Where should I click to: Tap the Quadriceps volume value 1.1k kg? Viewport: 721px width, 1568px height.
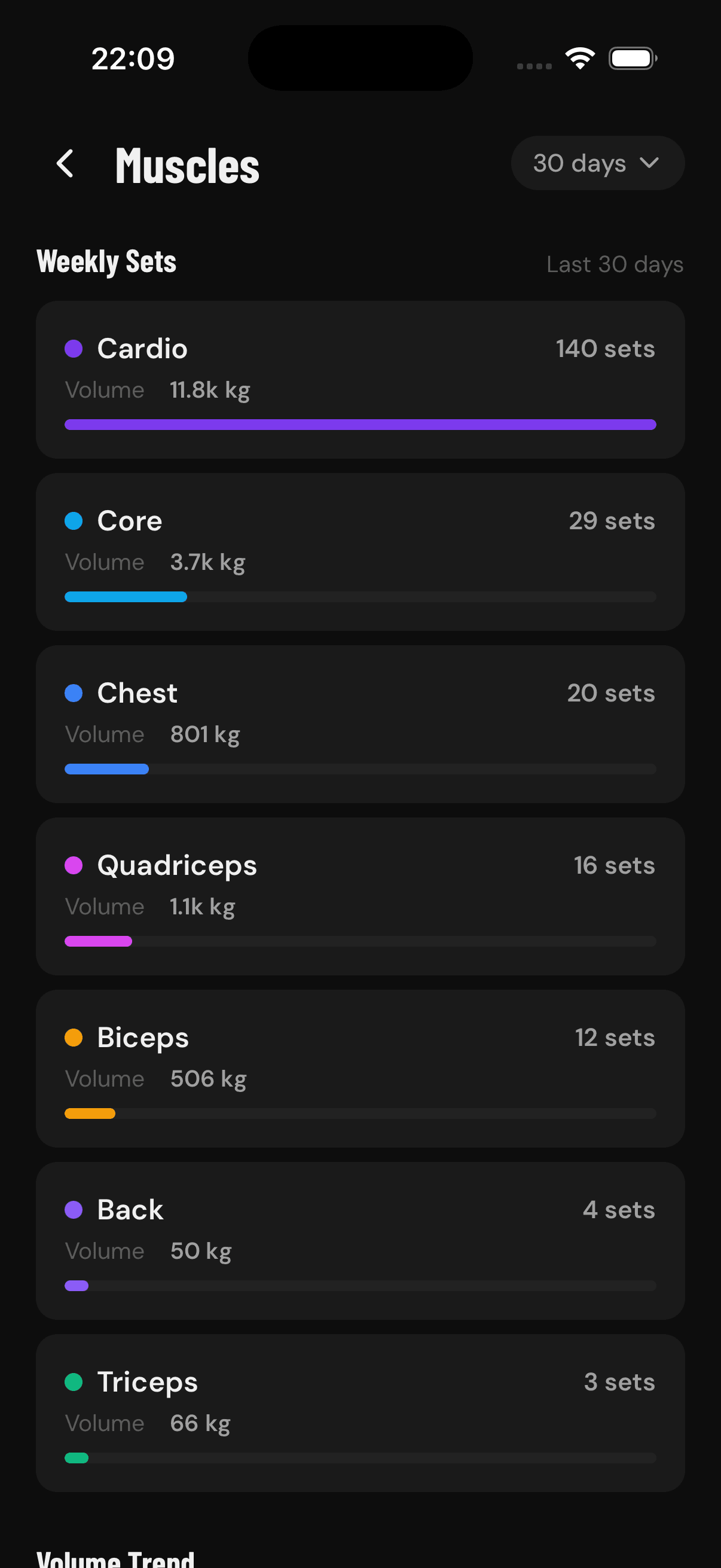pyautogui.click(x=201, y=906)
